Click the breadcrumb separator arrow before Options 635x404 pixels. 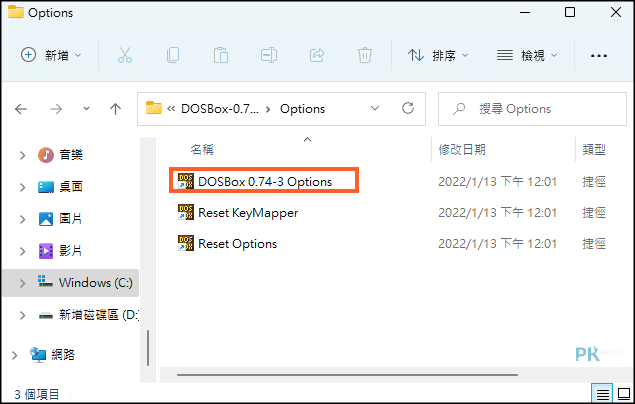pos(268,109)
